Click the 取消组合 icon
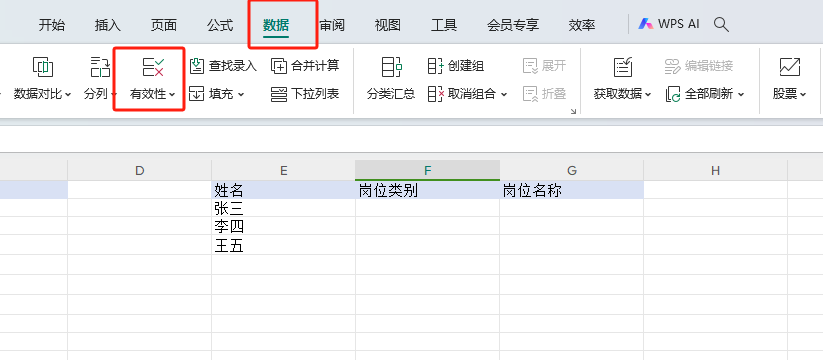Viewport: 823px width, 360px height. click(436, 94)
